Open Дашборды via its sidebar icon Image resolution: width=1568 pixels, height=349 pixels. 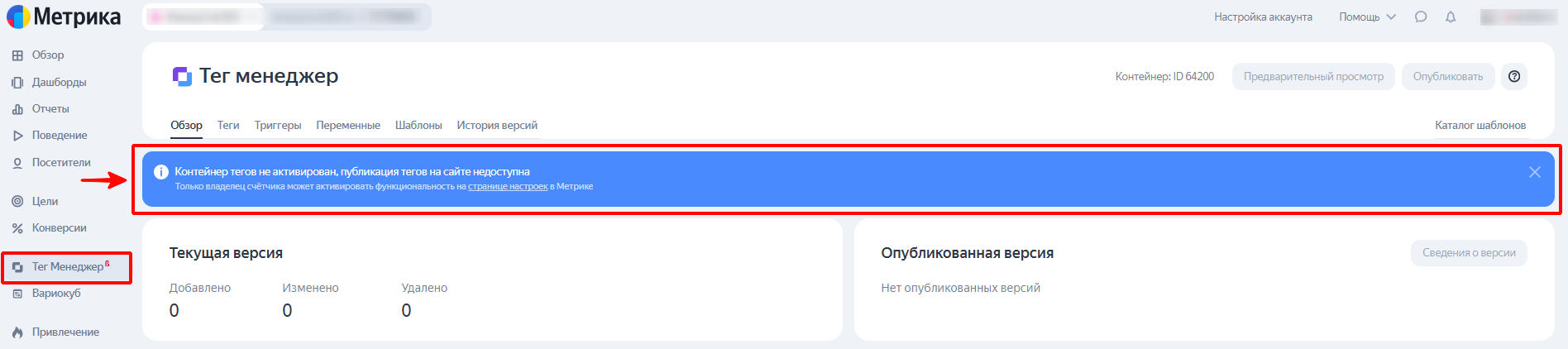point(17,83)
